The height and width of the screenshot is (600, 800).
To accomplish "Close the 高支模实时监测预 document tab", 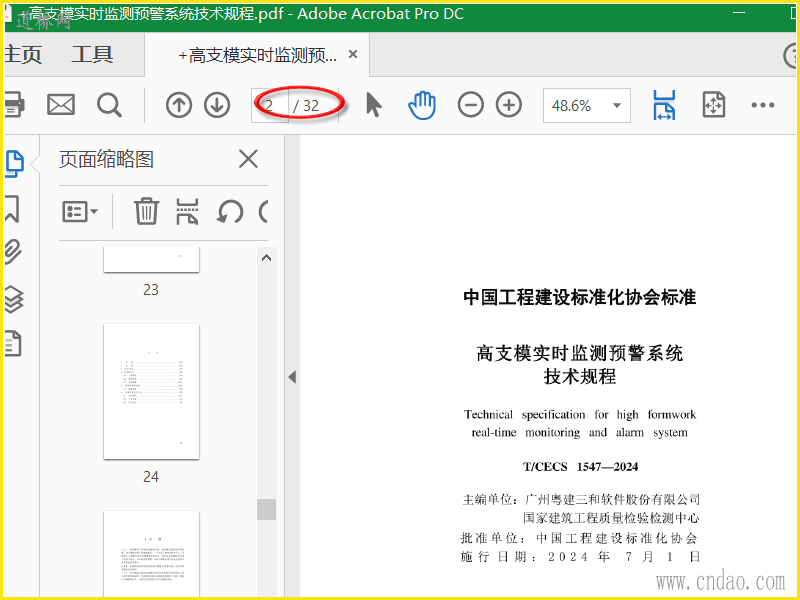I will click(353, 54).
